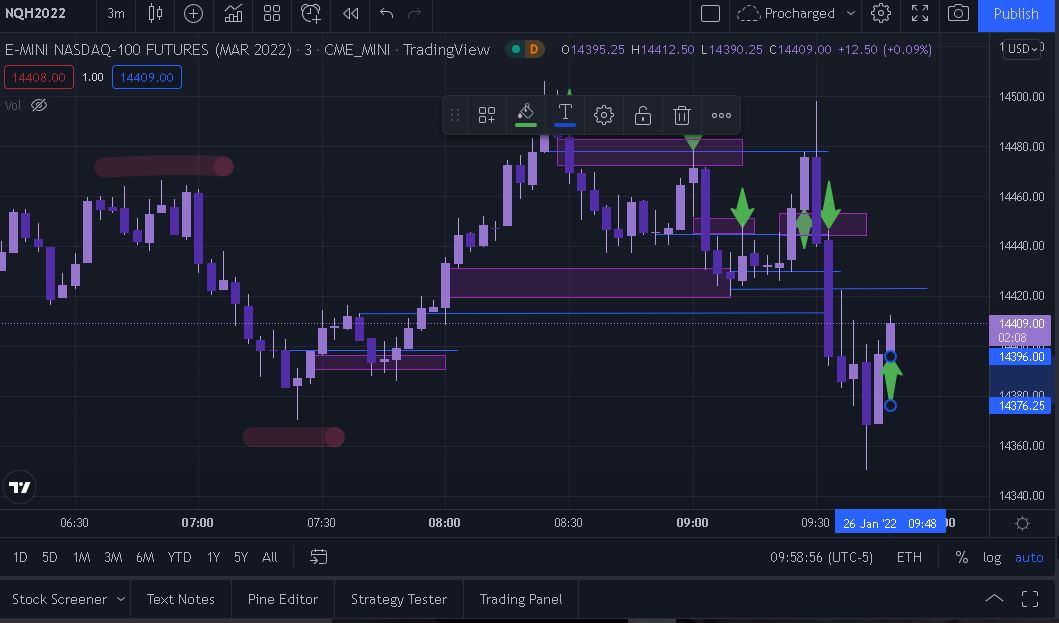Screen dimensions: 1059x623
Task: Open more drawing options menu
Action: coord(721,116)
